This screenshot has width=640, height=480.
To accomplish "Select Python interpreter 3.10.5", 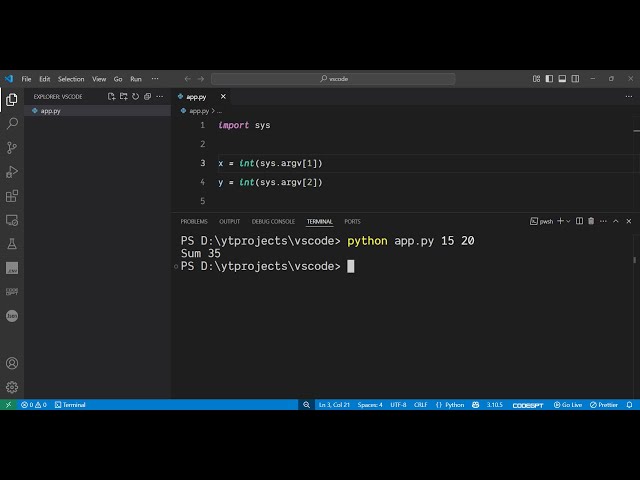I will point(494,404).
